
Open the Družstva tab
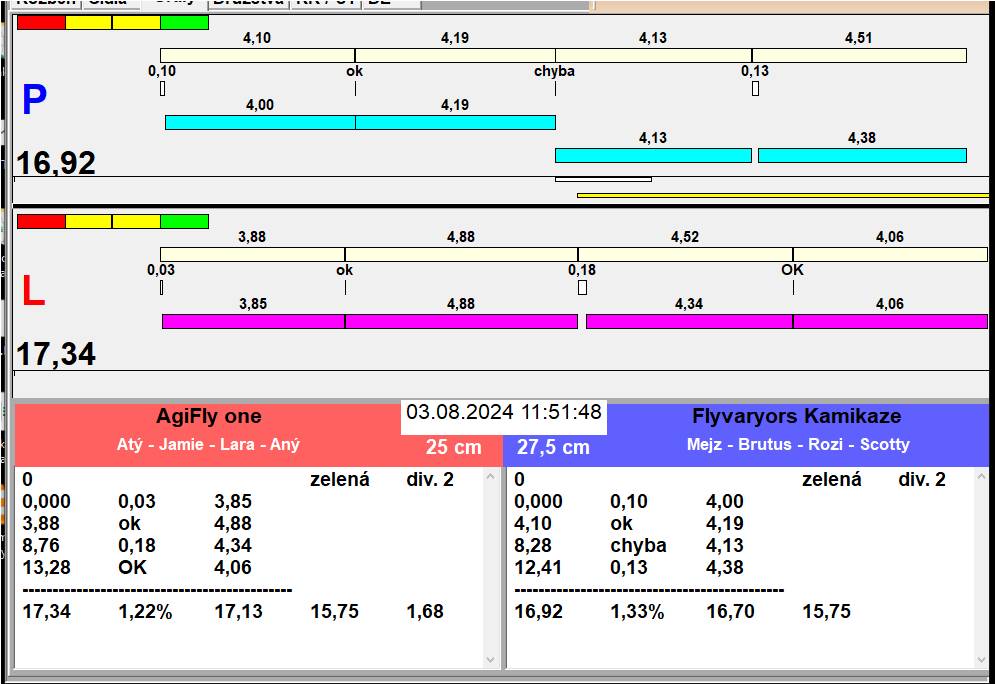click(247, 3)
